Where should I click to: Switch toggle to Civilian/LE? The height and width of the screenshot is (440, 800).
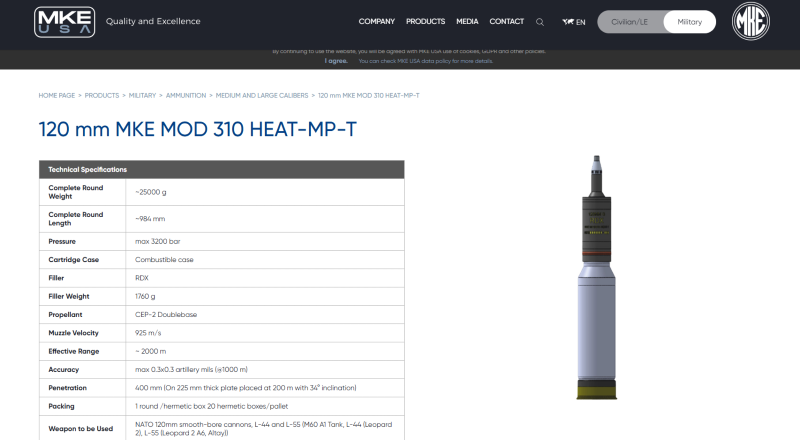(x=629, y=22)
